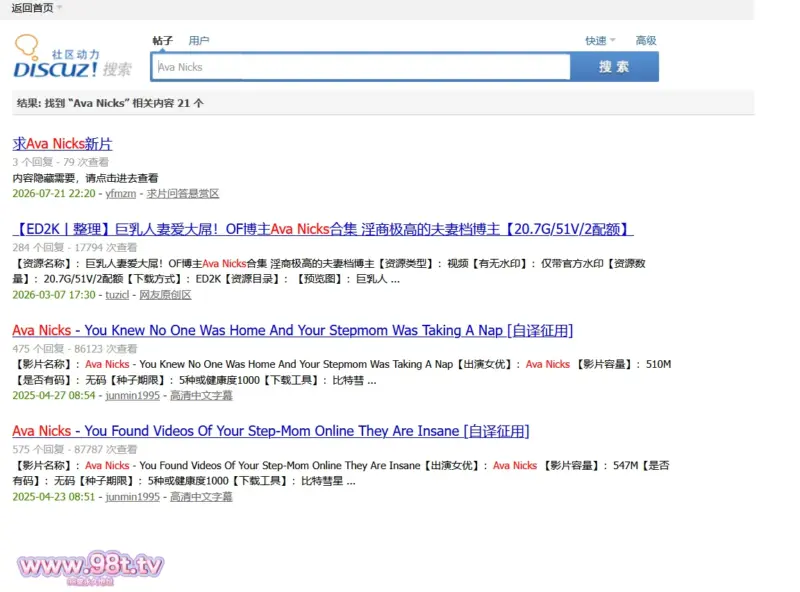Open 高清中文字幕 section under 2025-04-27 result
The height and width of the screenshot is (592, 800).
coord(201,396)
